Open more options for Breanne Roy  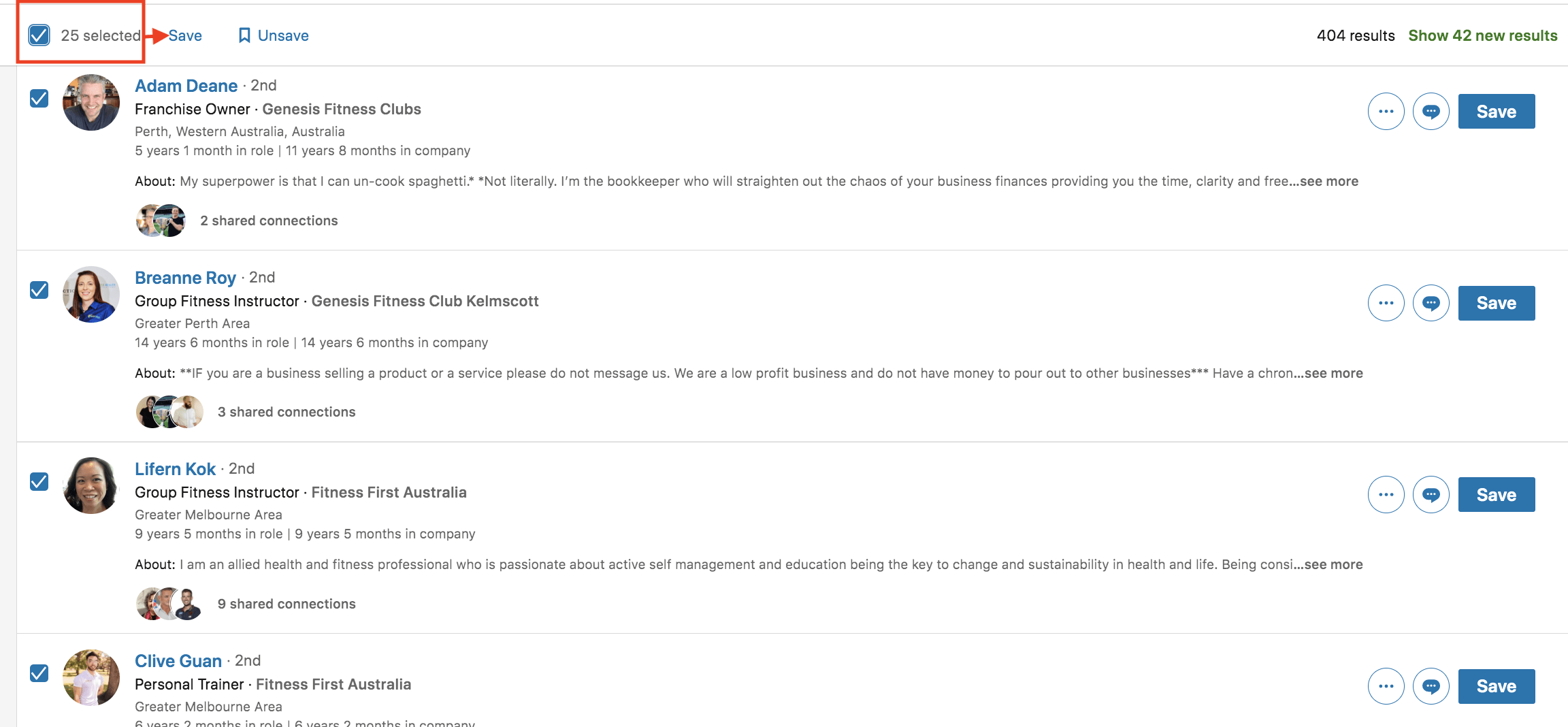1386,303
